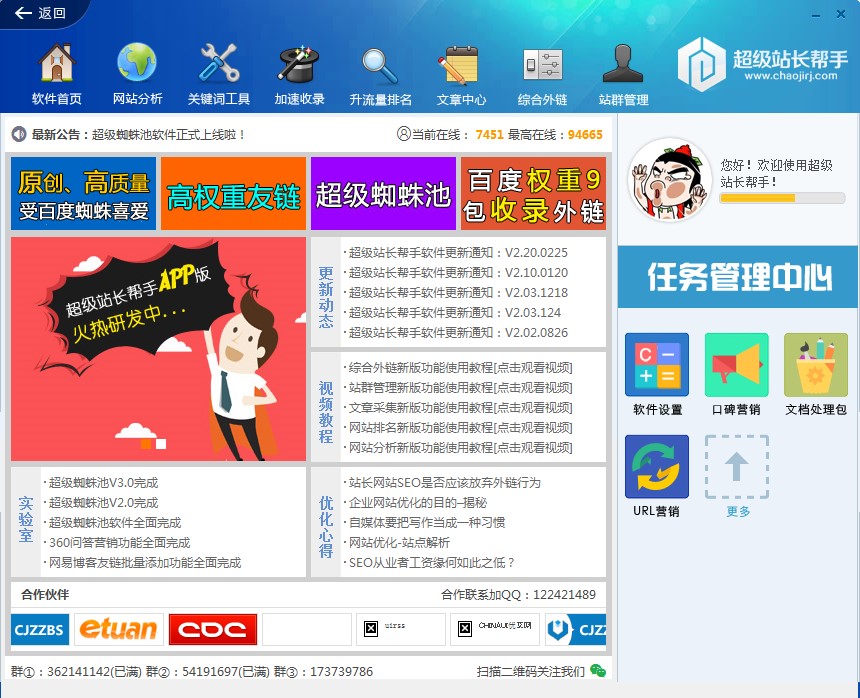Open 网站排名新版功能使用教程 video link
Image resolution: width=860 pixels, height=698 pixels.
pyautogui.click(x=460, y=428)
